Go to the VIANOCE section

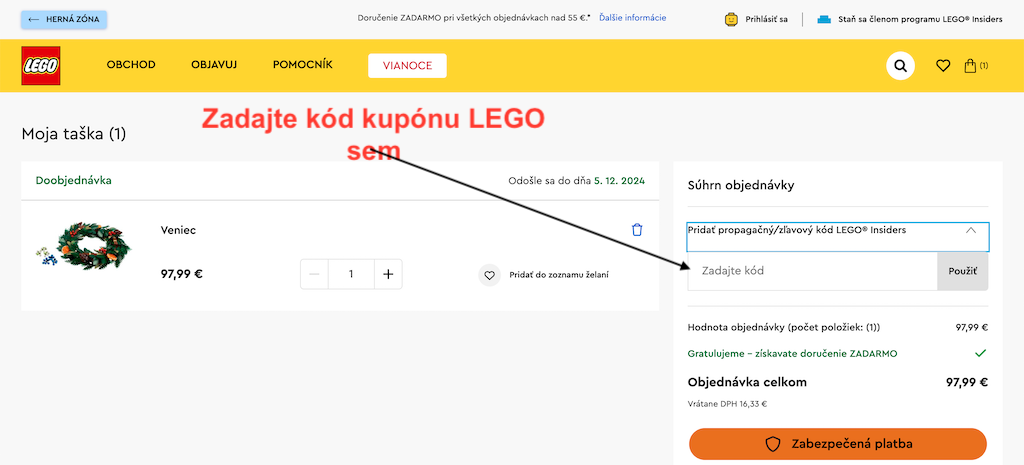pos(408,65)
